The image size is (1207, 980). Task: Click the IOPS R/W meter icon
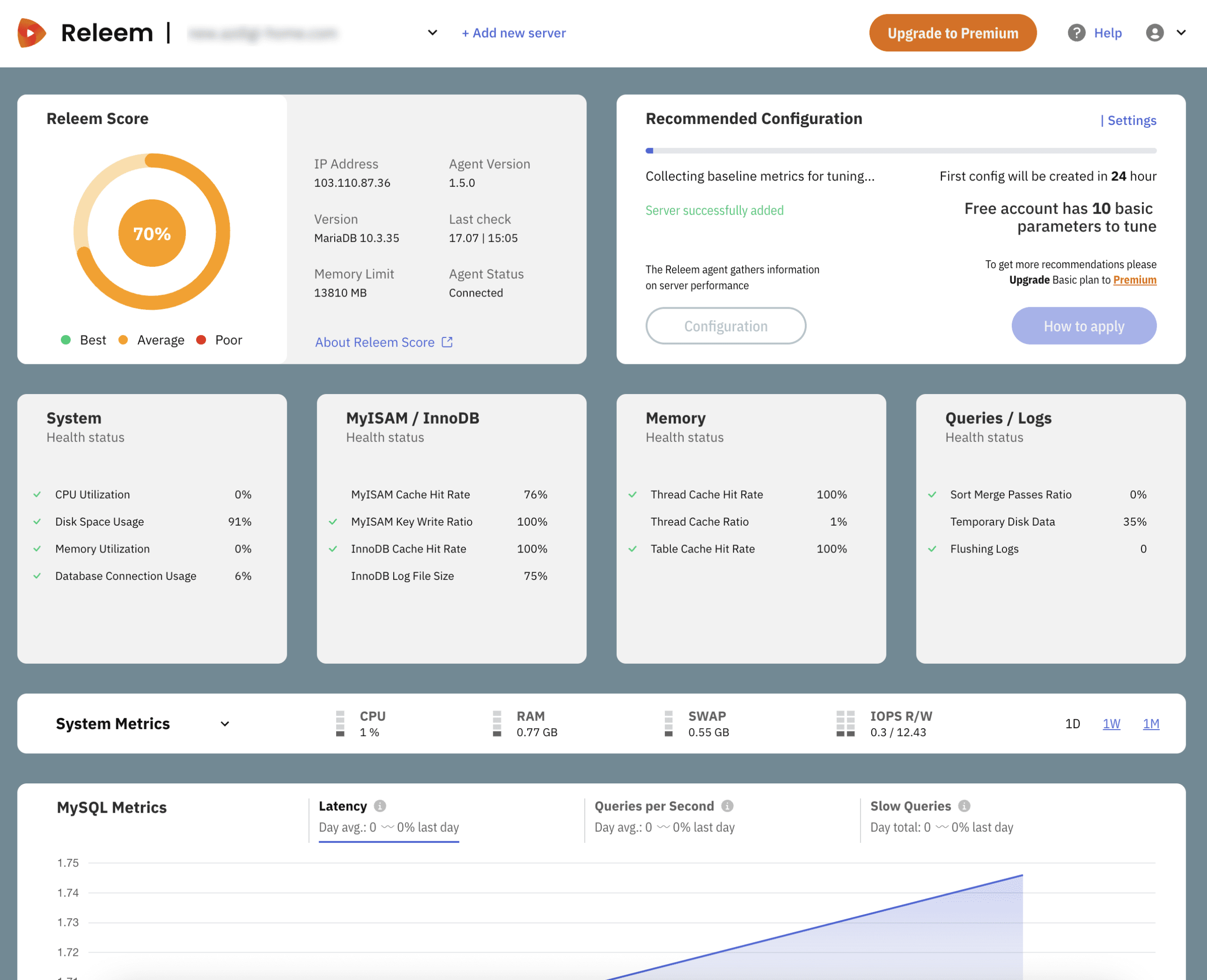[845, 723]
